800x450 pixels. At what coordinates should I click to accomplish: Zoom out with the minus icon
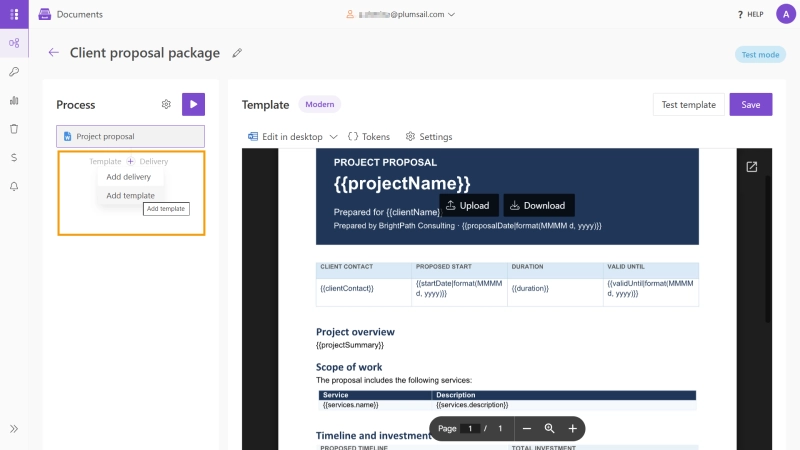click(527, 429)
